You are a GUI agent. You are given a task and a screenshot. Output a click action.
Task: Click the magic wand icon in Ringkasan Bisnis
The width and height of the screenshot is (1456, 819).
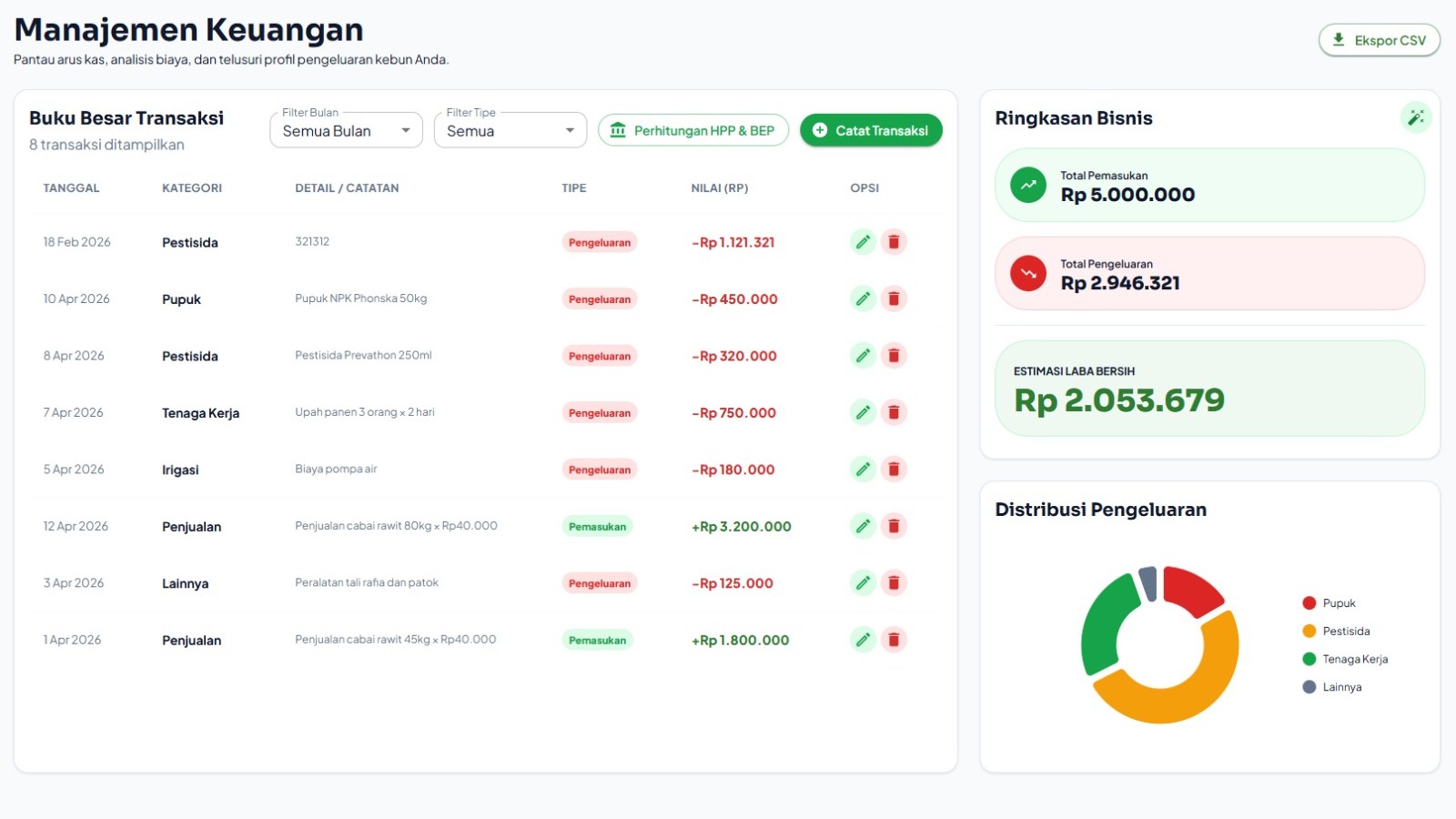coord(1415,117)
